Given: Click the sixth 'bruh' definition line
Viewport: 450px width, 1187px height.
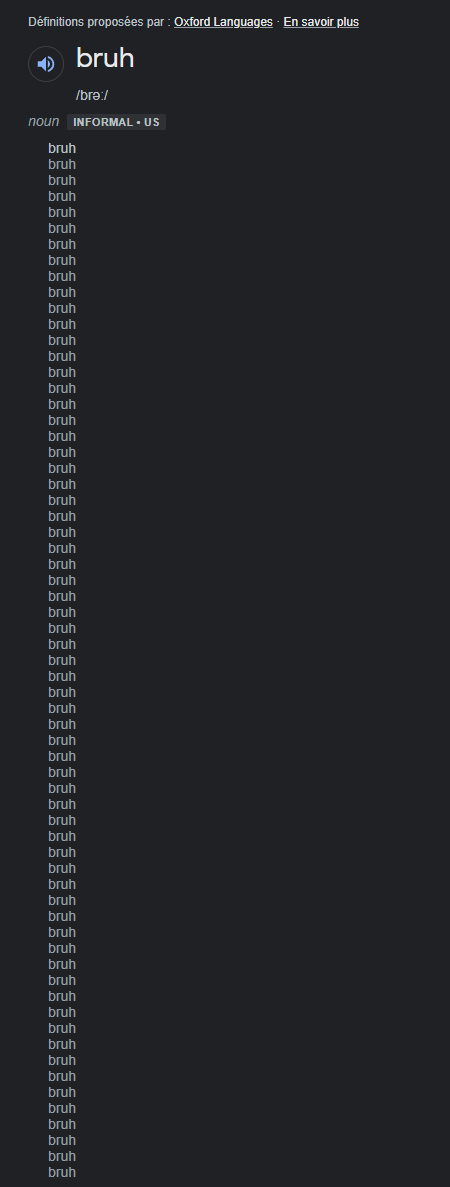Looking at the screenshot, I should pyautogui.click(x=62, y=228).
